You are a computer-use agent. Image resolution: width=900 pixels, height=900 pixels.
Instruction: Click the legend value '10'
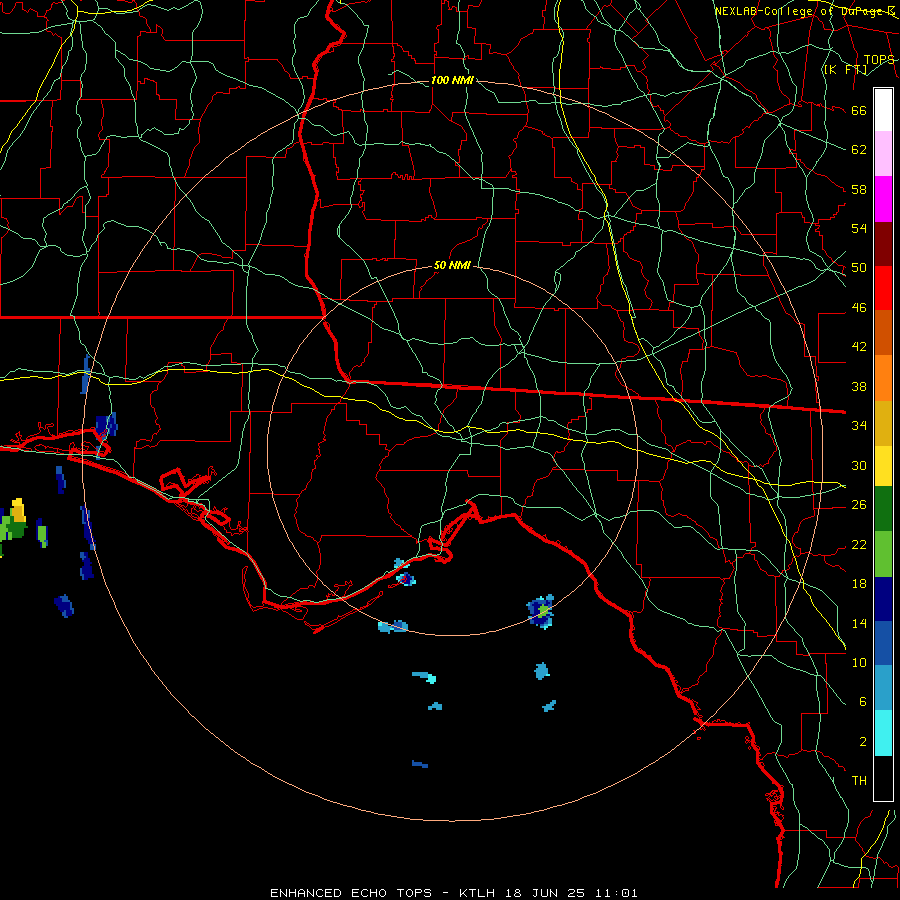pos(859,662)
